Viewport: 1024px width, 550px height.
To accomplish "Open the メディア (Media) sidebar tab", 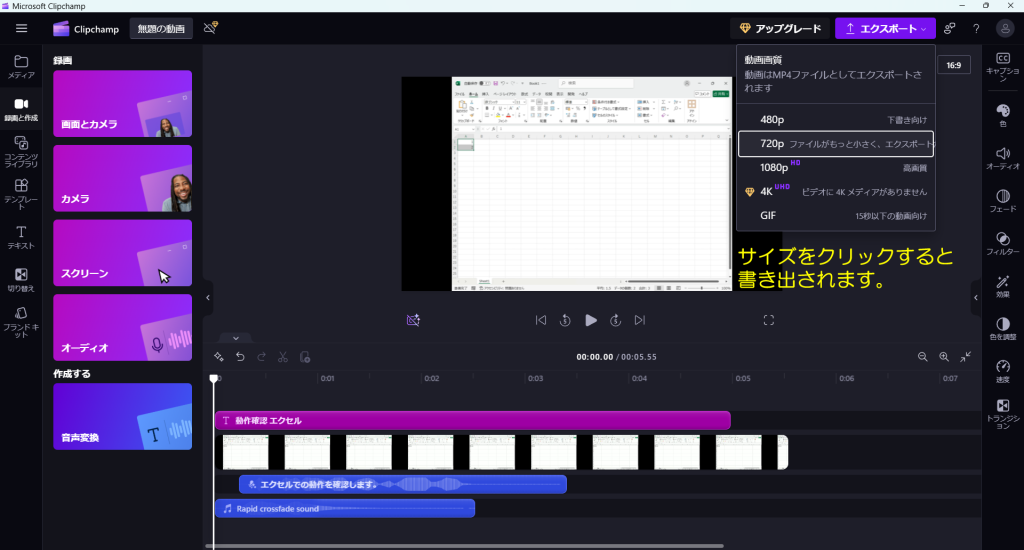I will pyautogui.click(x=21, y=66).
